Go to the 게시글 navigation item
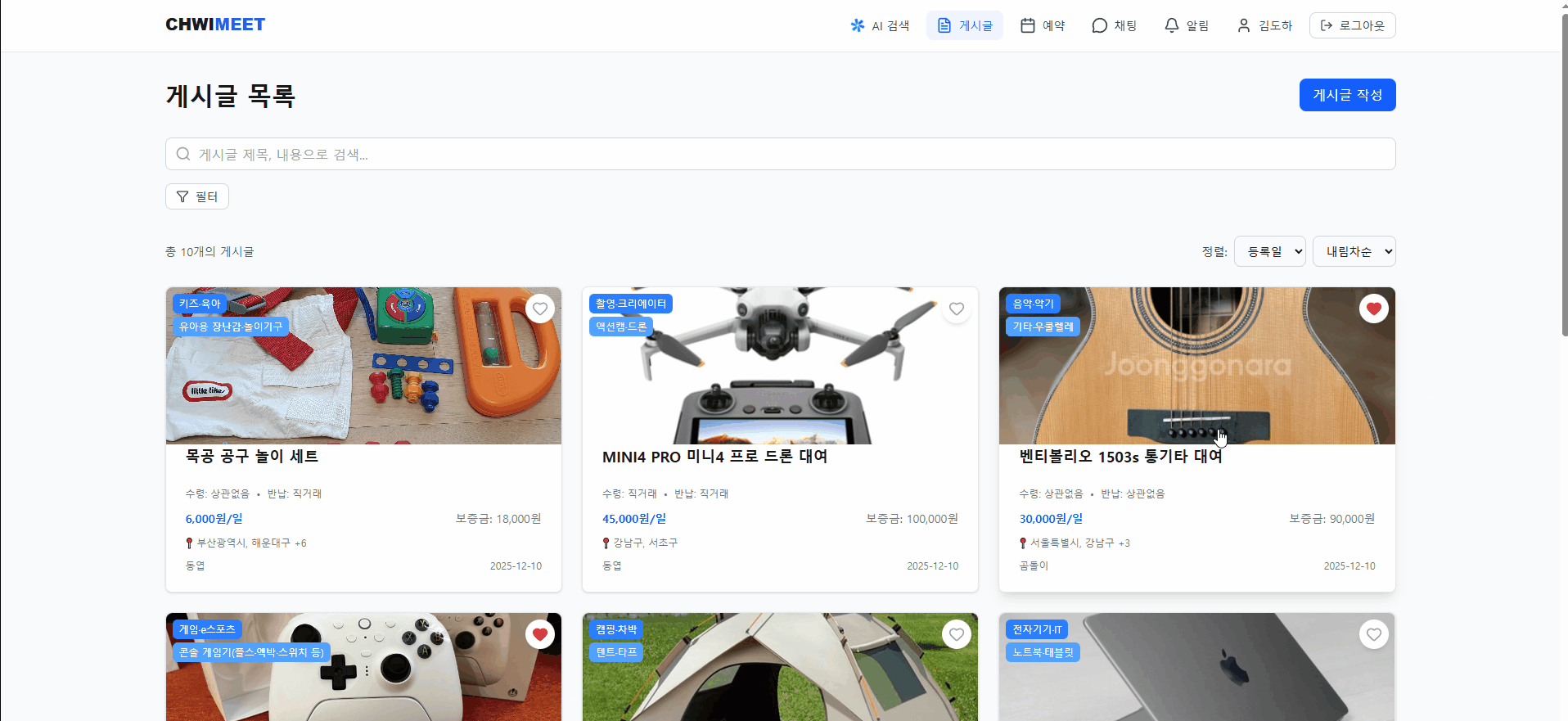 965,25
